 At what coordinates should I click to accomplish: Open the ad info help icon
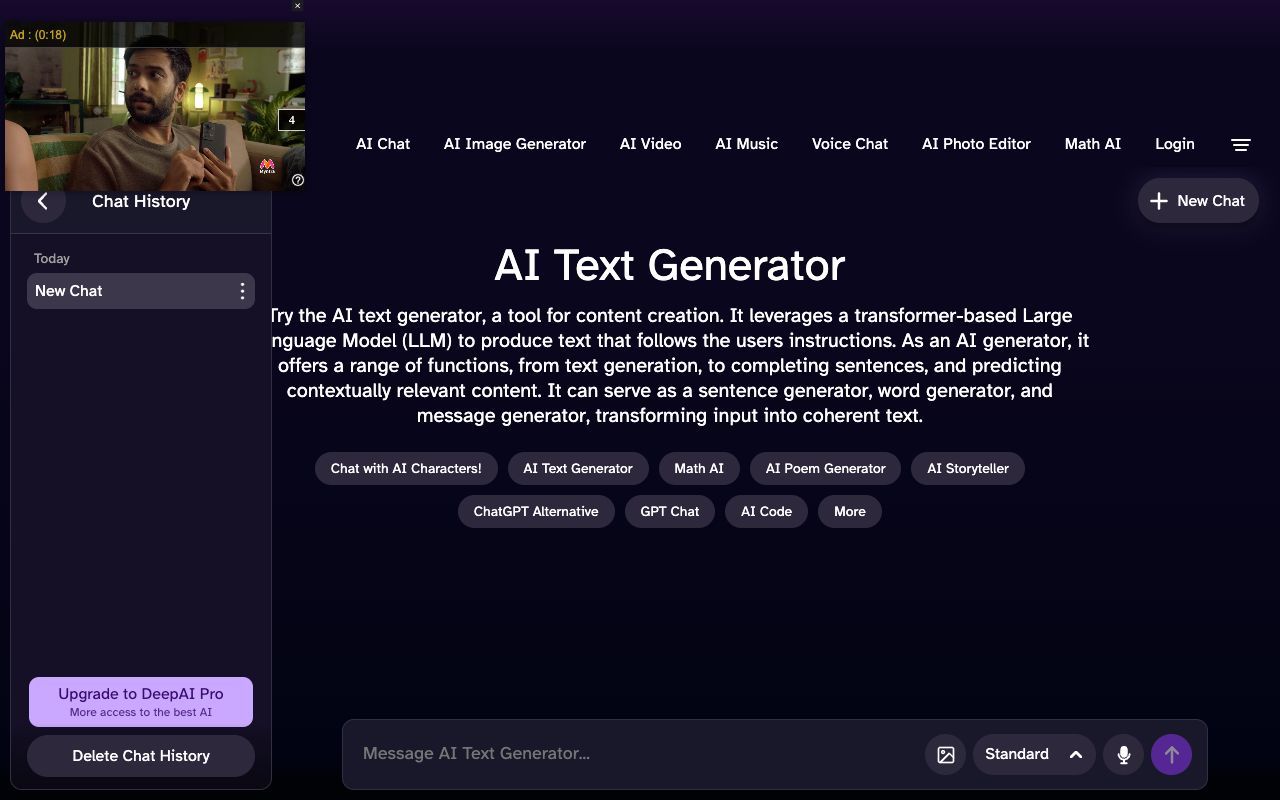click(x=298, y=180)
